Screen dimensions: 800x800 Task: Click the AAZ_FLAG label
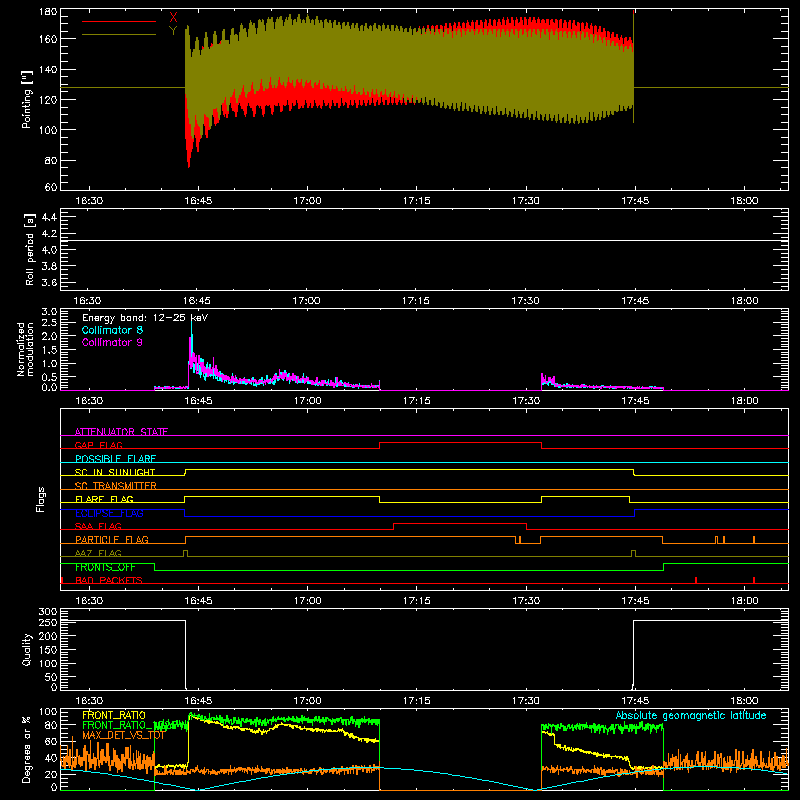(98, 553)
